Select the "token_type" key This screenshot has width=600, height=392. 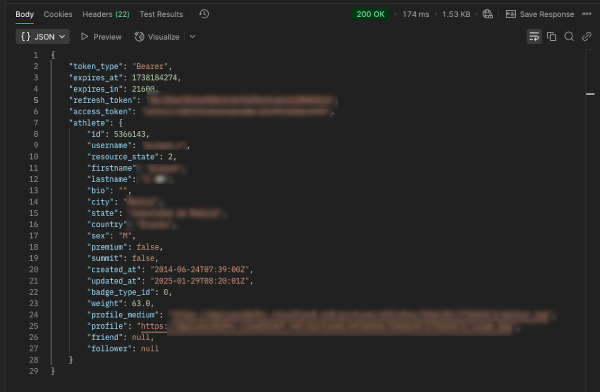coord(96,66)
